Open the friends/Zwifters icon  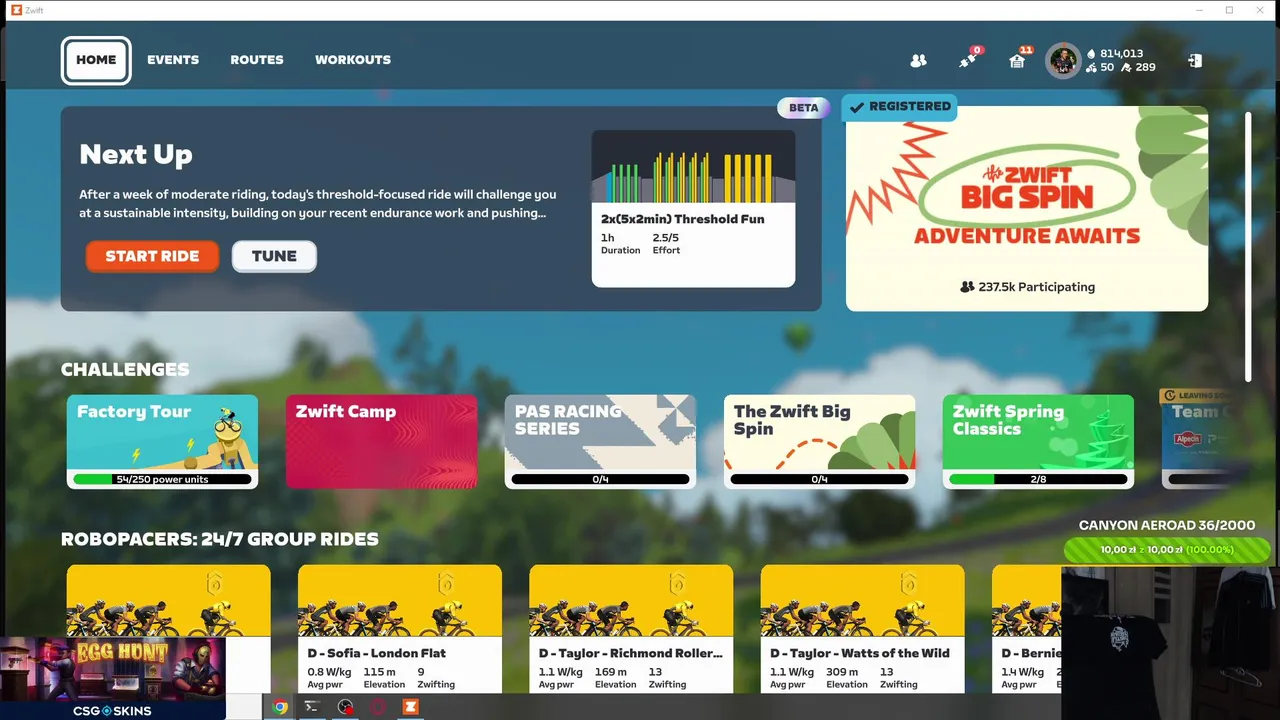pos(918,61)
